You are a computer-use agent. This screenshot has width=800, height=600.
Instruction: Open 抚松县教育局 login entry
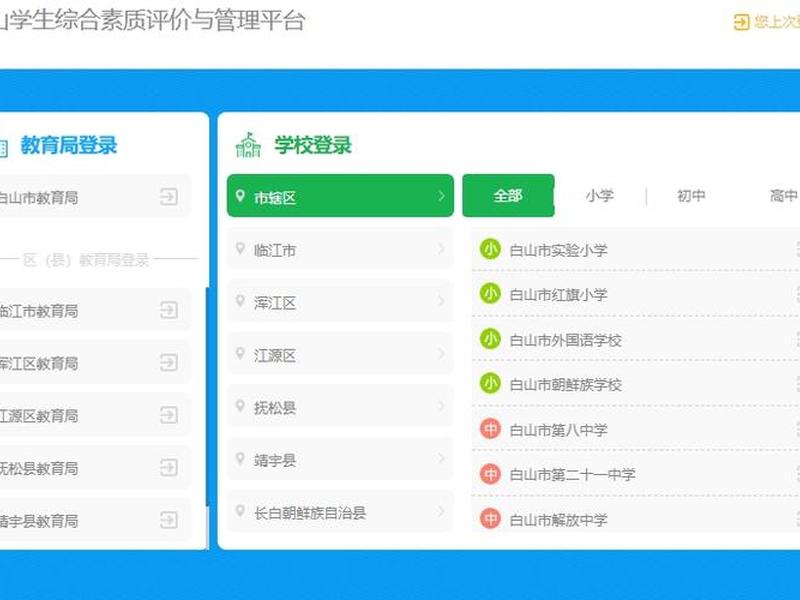(95, 467)
